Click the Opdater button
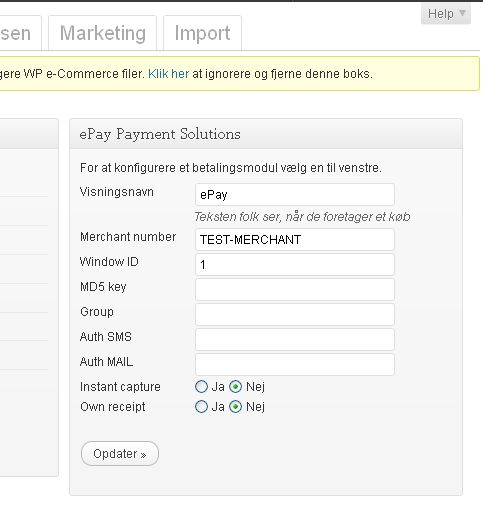This screenshot has width=483, height=528. [x=120, y=454]
